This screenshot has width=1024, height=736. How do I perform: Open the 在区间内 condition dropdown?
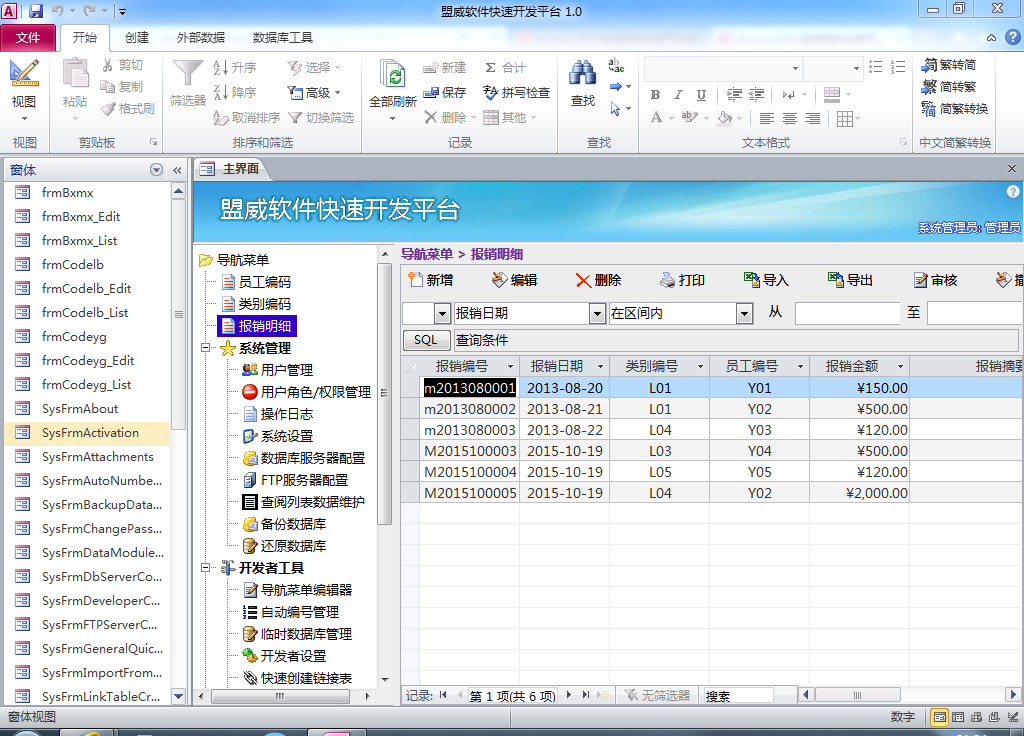pos(744,314)
